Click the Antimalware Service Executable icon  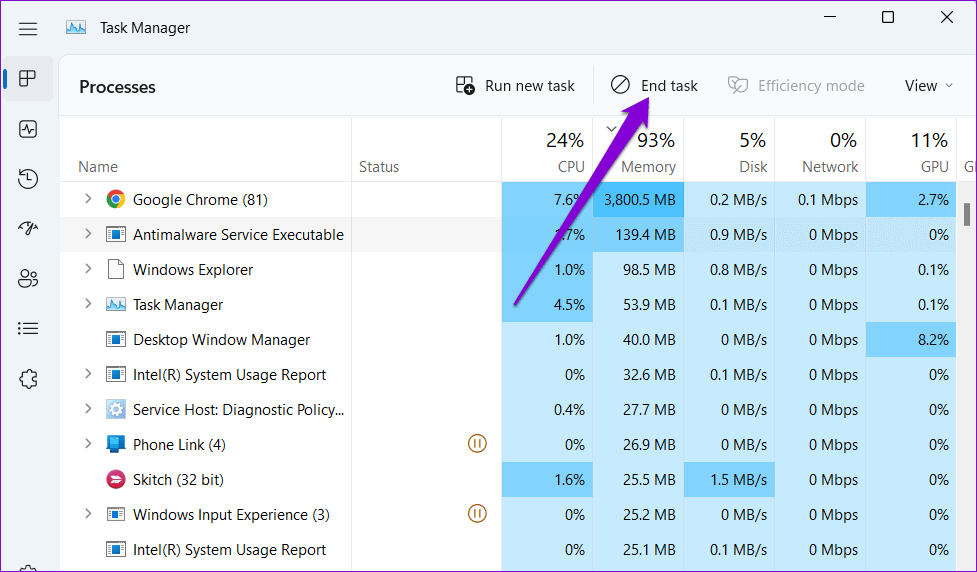pyautogui.click(x=115, y=235)
